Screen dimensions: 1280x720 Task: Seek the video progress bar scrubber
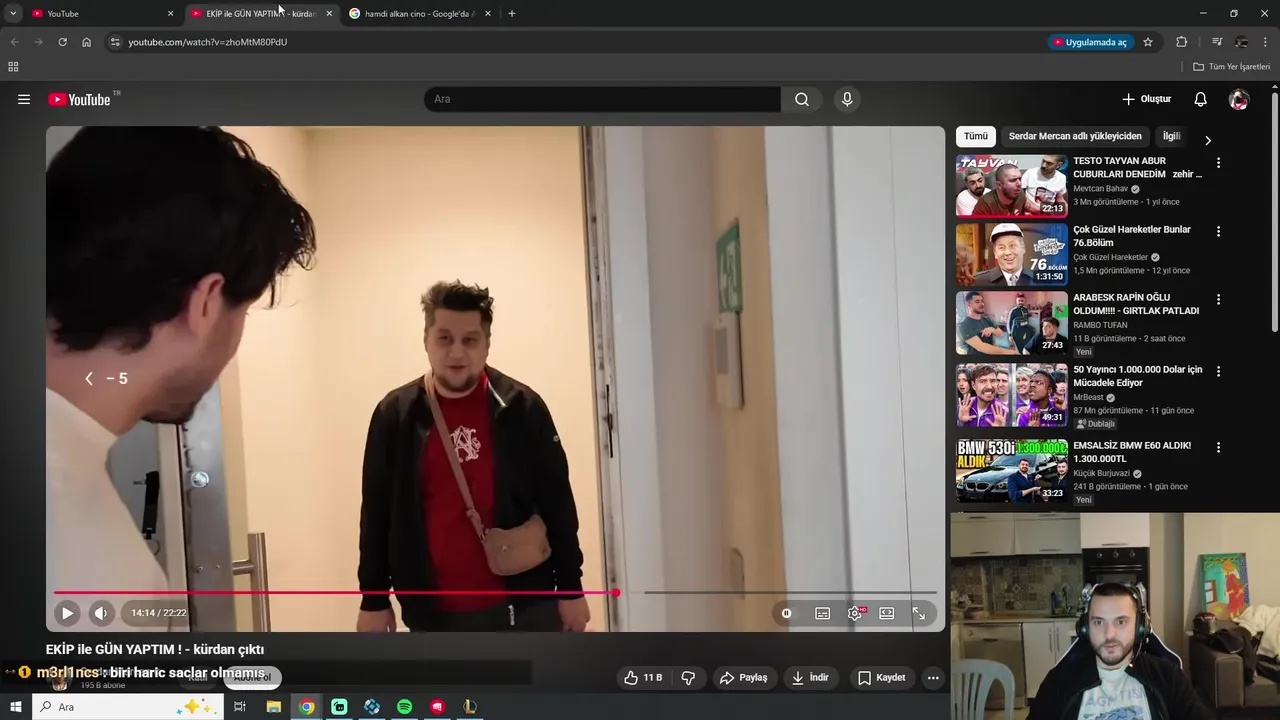pos(616,593)
